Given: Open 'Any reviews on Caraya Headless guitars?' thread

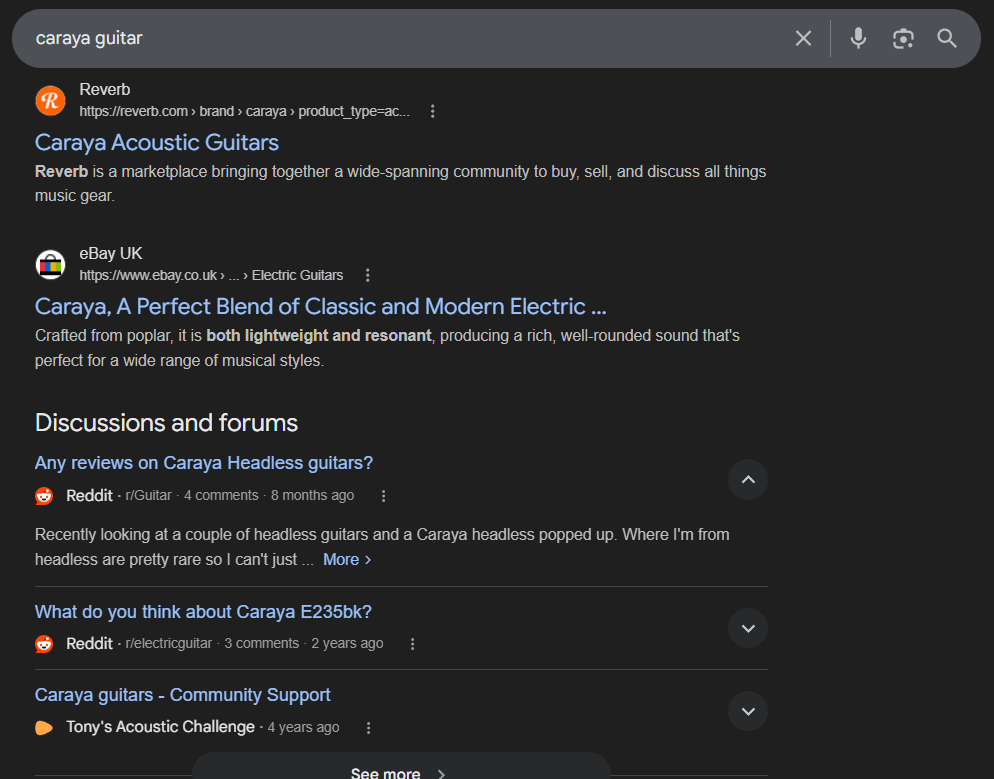Looking at the screenshot, I should 203,463.
